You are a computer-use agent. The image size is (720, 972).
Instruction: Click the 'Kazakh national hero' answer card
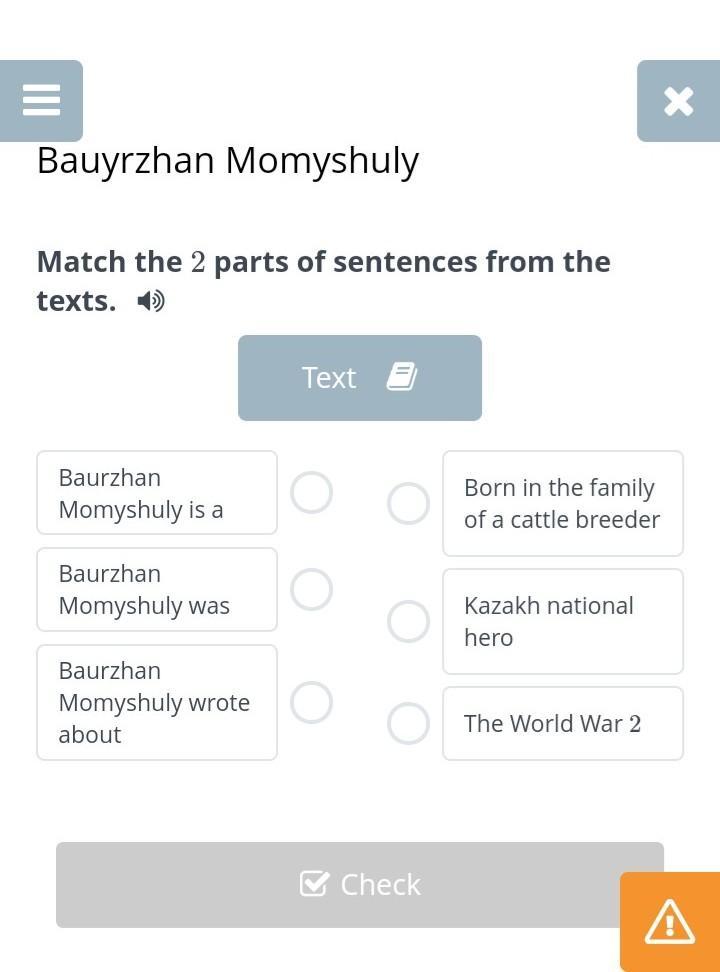point(563,622)
